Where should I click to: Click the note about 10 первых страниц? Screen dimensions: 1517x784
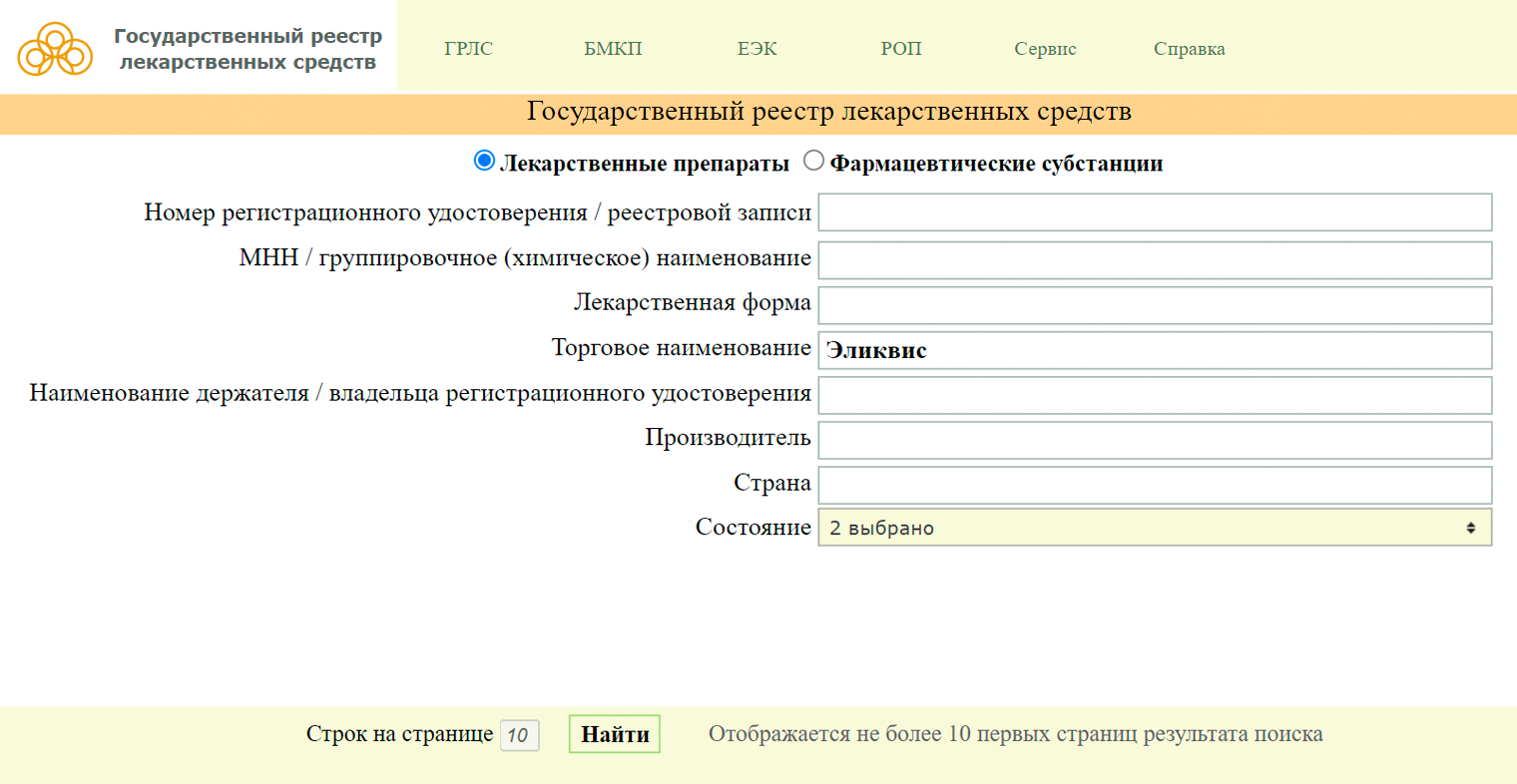coord(1016,734)
